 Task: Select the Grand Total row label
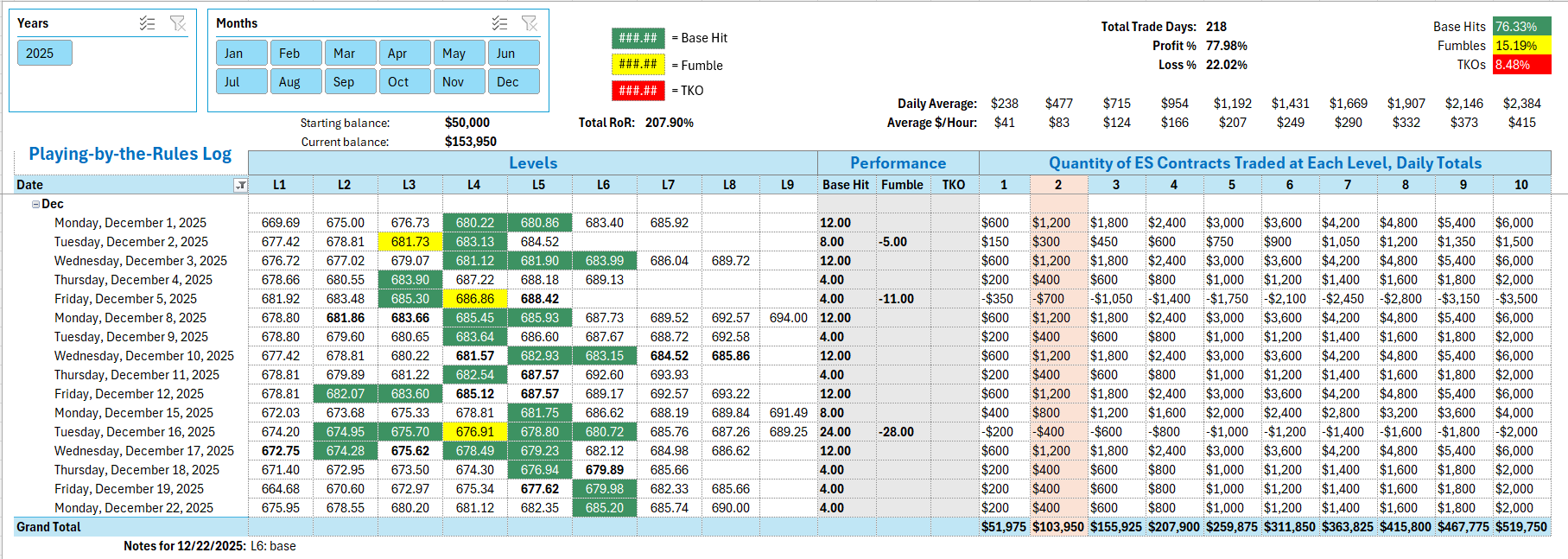point(48,527)
